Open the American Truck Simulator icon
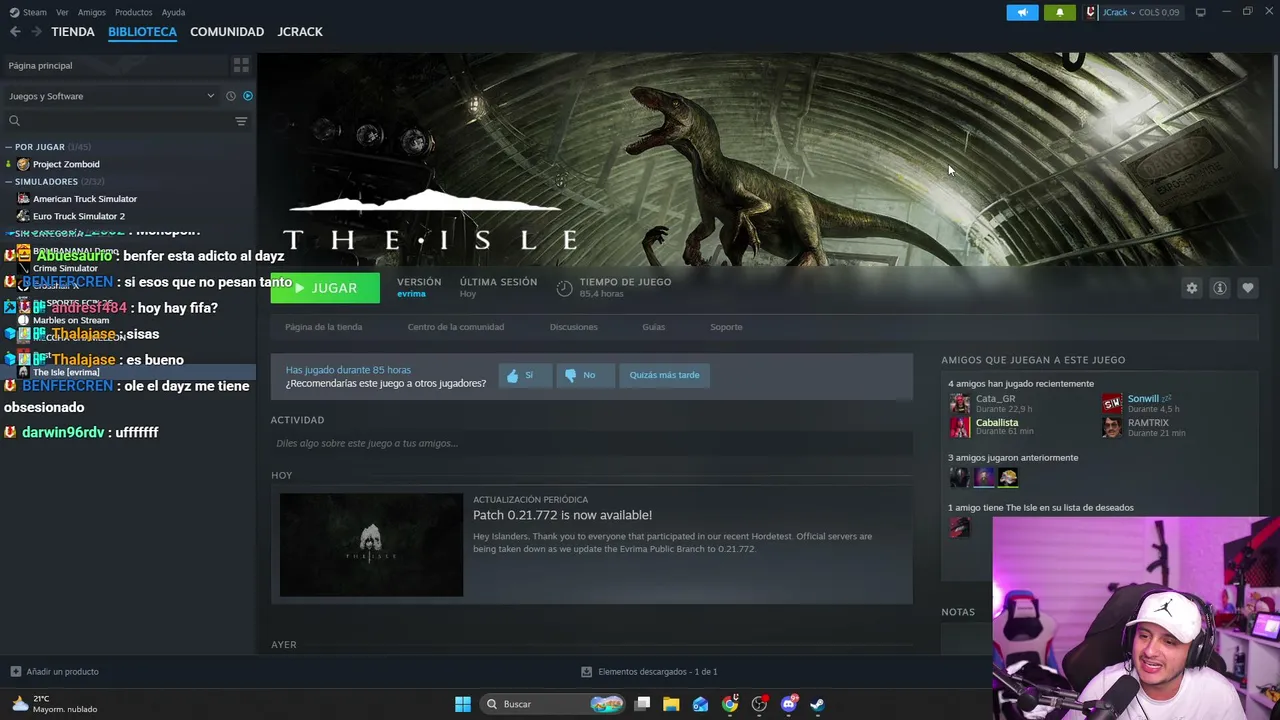The image size is (1280, 720). coord(23,199)
